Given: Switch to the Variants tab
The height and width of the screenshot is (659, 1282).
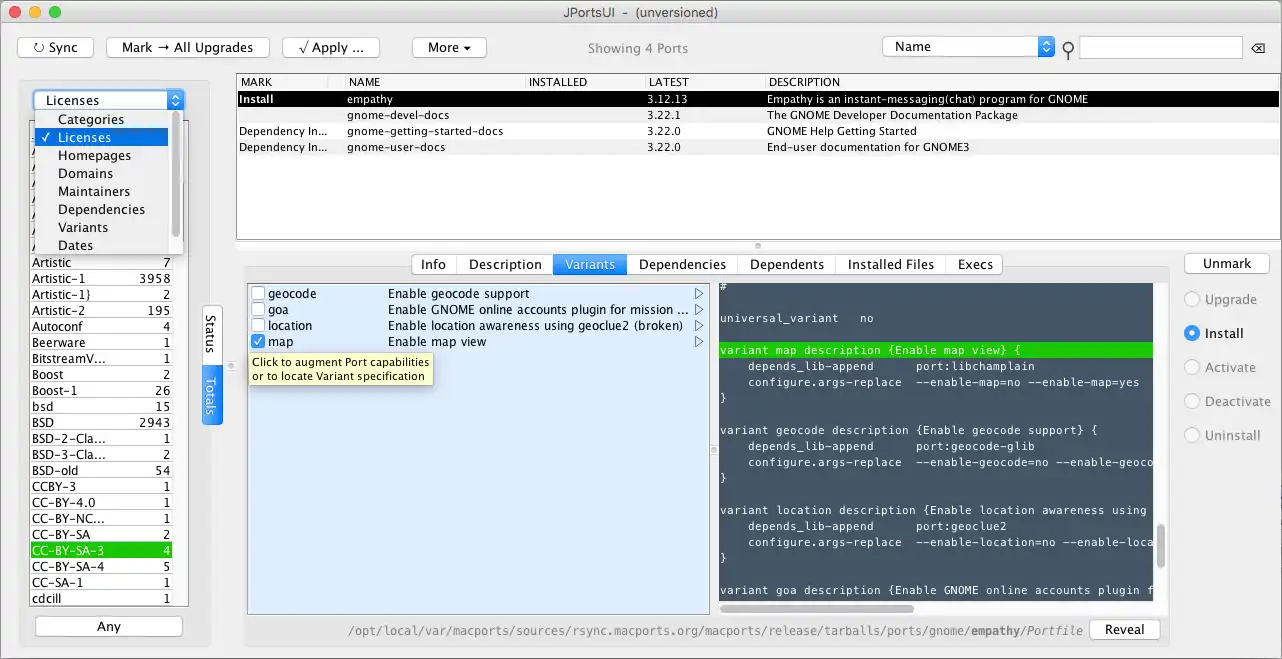Looking at the screenshot, I should click(x=590, y=264).
